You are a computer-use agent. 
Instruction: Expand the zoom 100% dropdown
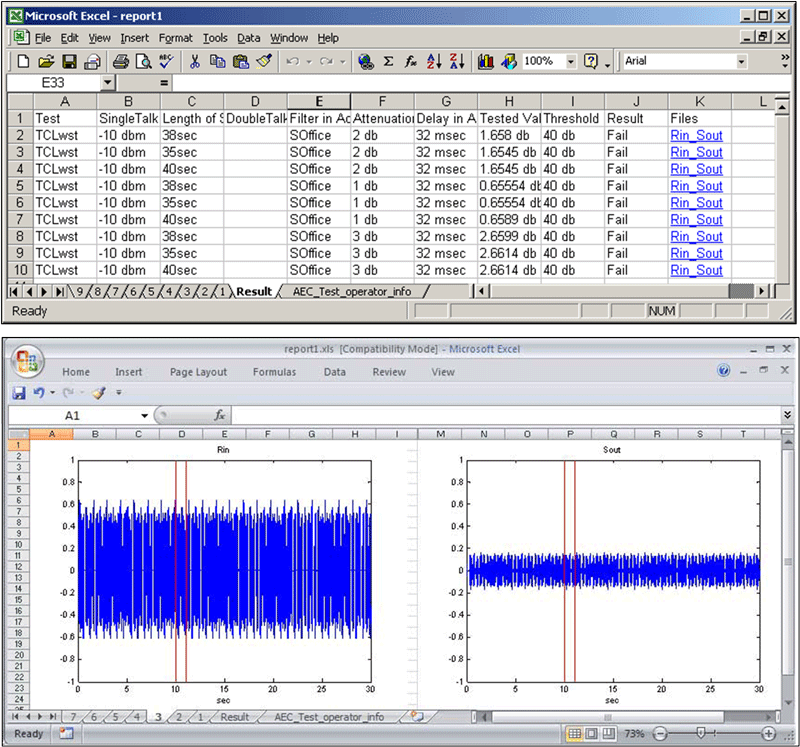pos(571,62)
